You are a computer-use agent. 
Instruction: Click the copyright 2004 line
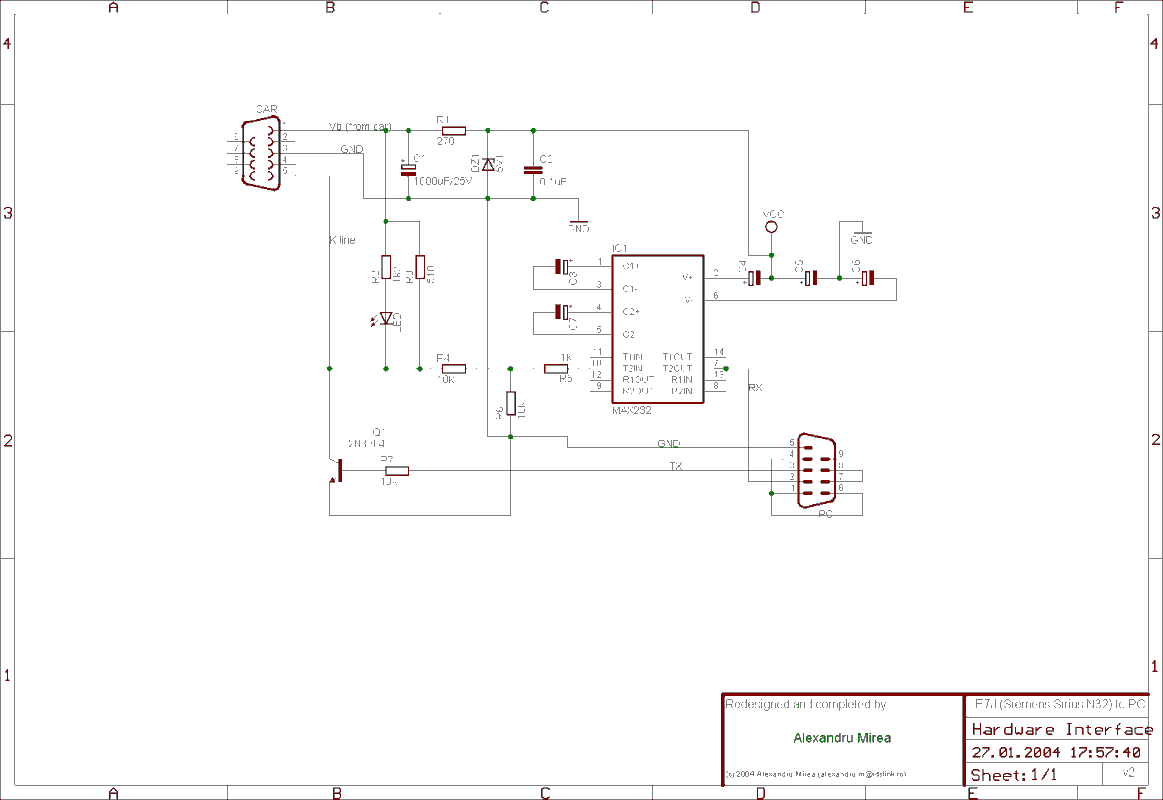tap(815, 774)
